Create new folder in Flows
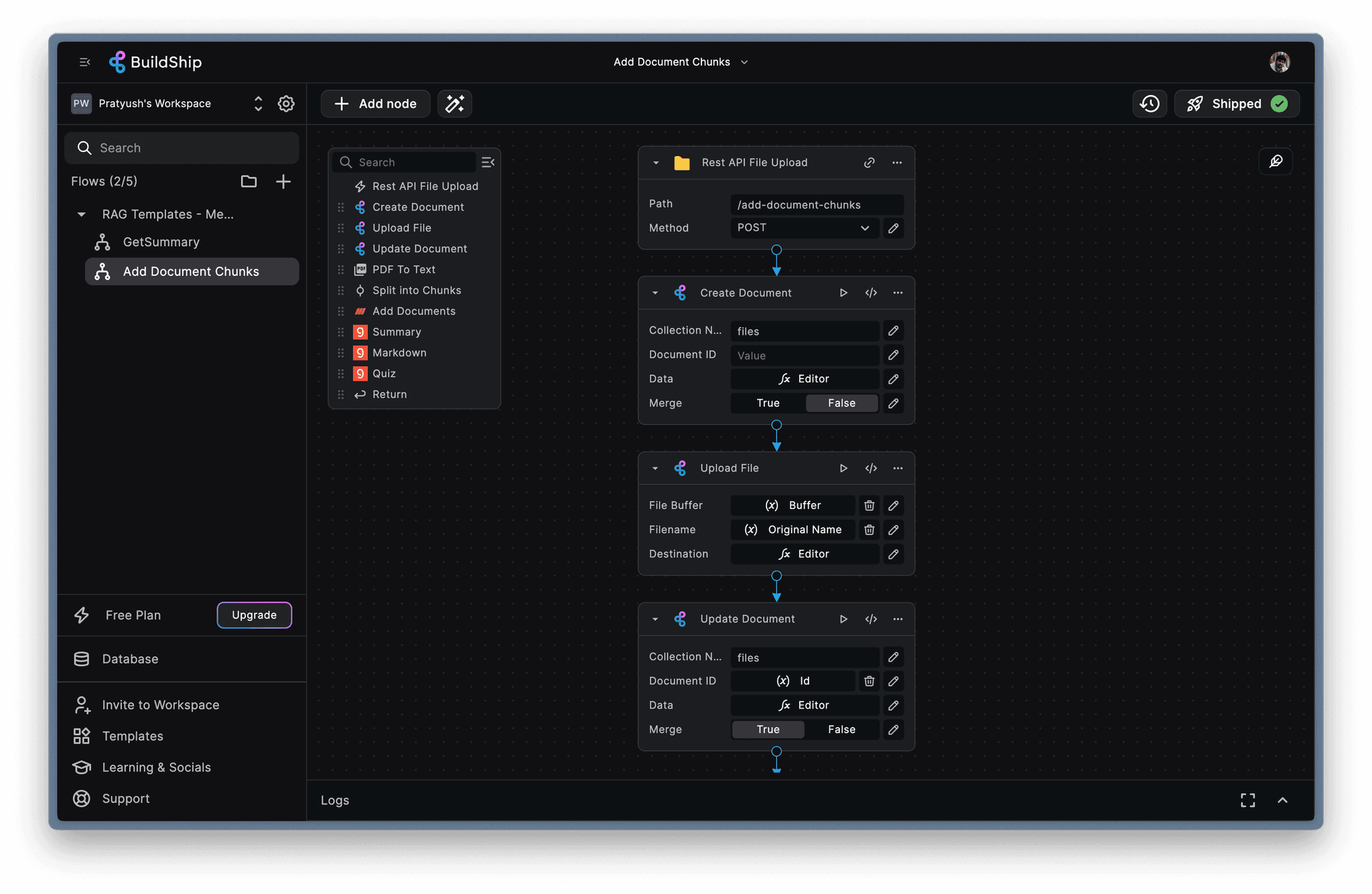Screen dimensions: 1372x894 click(249, 181)
